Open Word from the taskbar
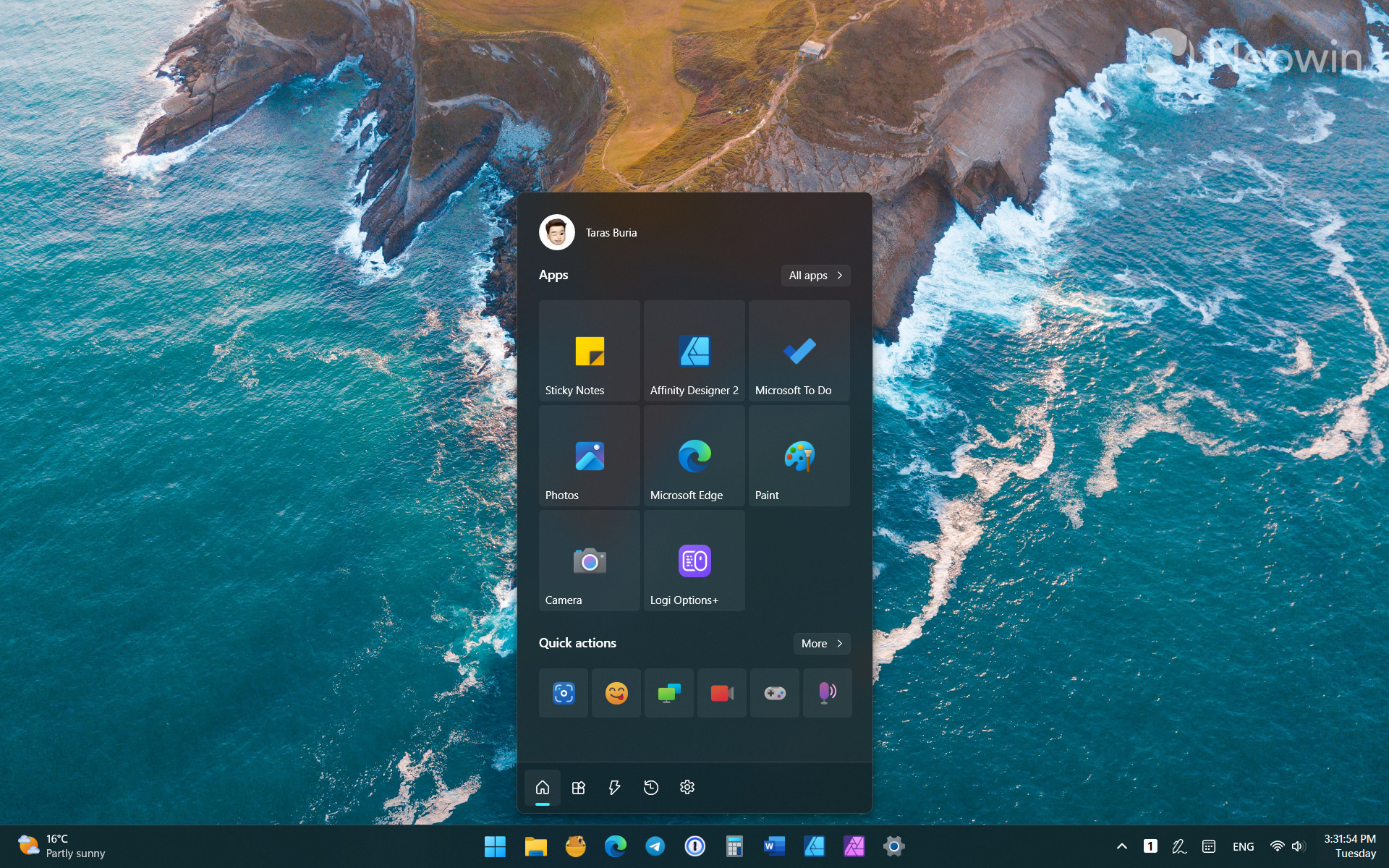 coord(774,846)
